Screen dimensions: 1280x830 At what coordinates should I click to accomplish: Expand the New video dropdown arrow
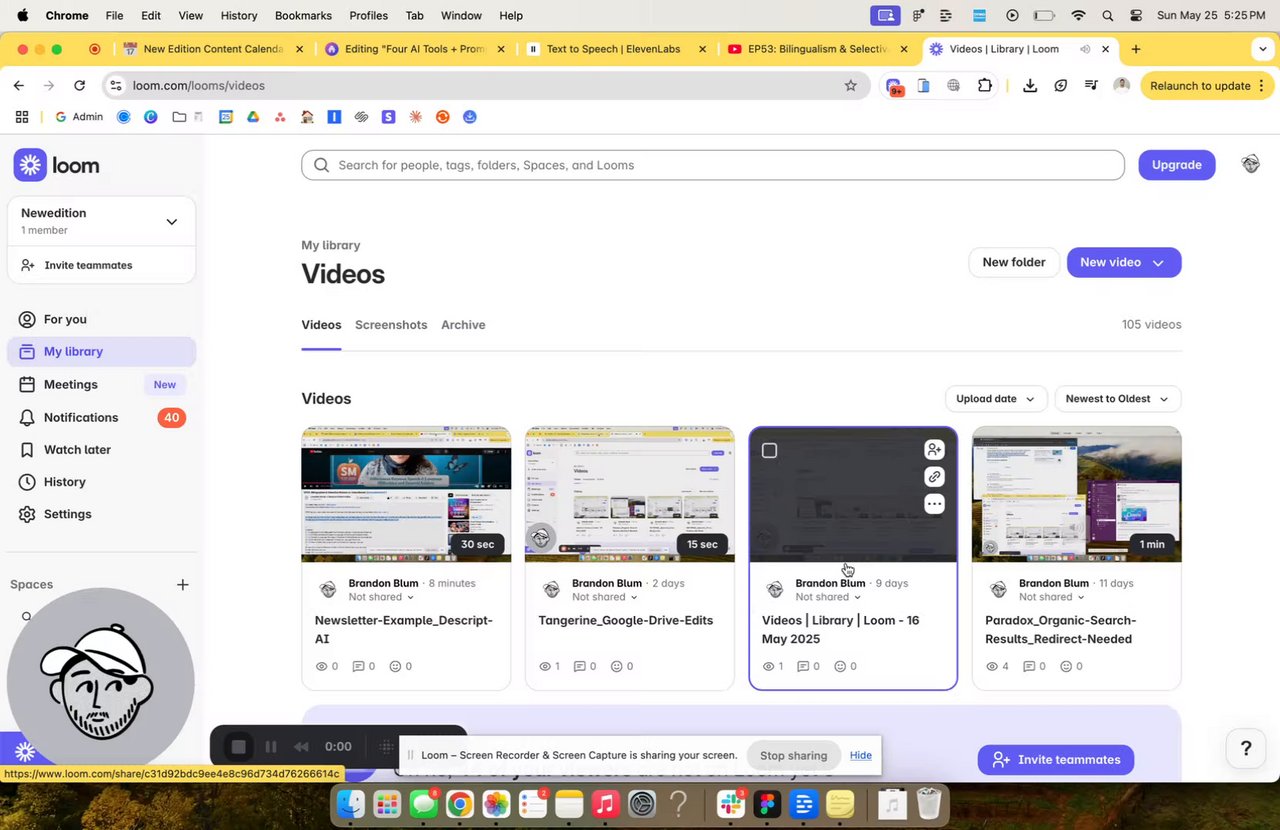[1158, 263]
